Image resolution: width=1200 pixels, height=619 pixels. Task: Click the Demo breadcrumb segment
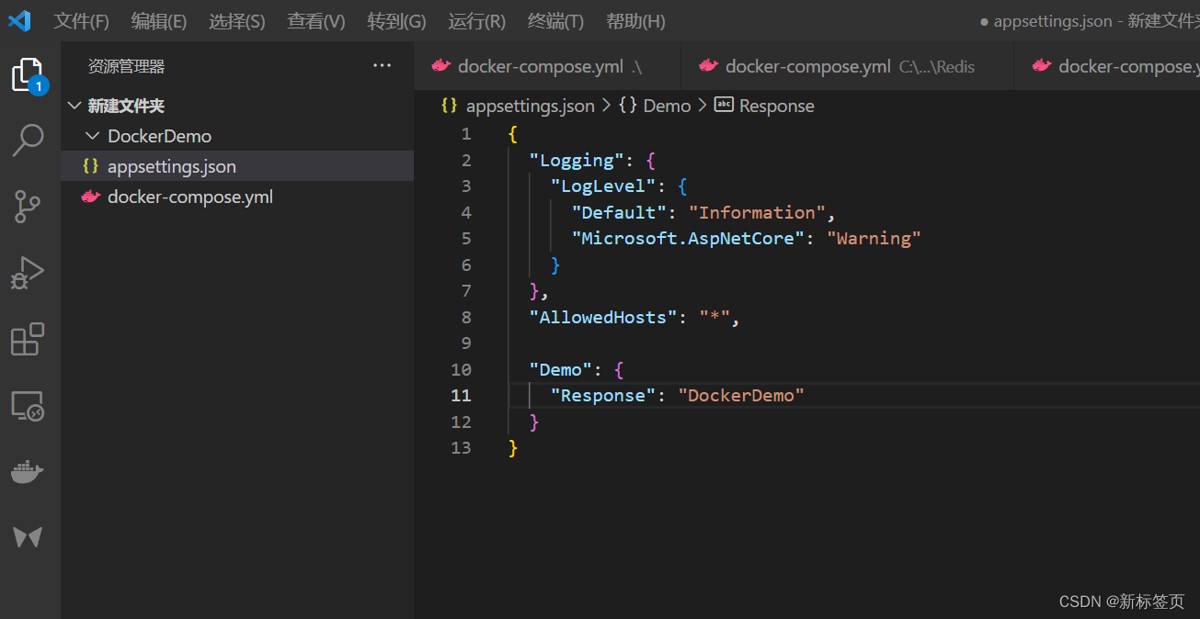665,106
